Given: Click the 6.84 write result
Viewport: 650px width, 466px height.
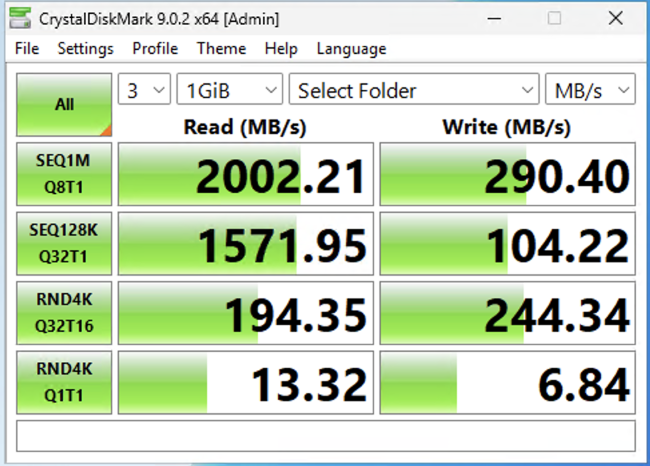Looking at the screenshot, I should tap(507, 382).
